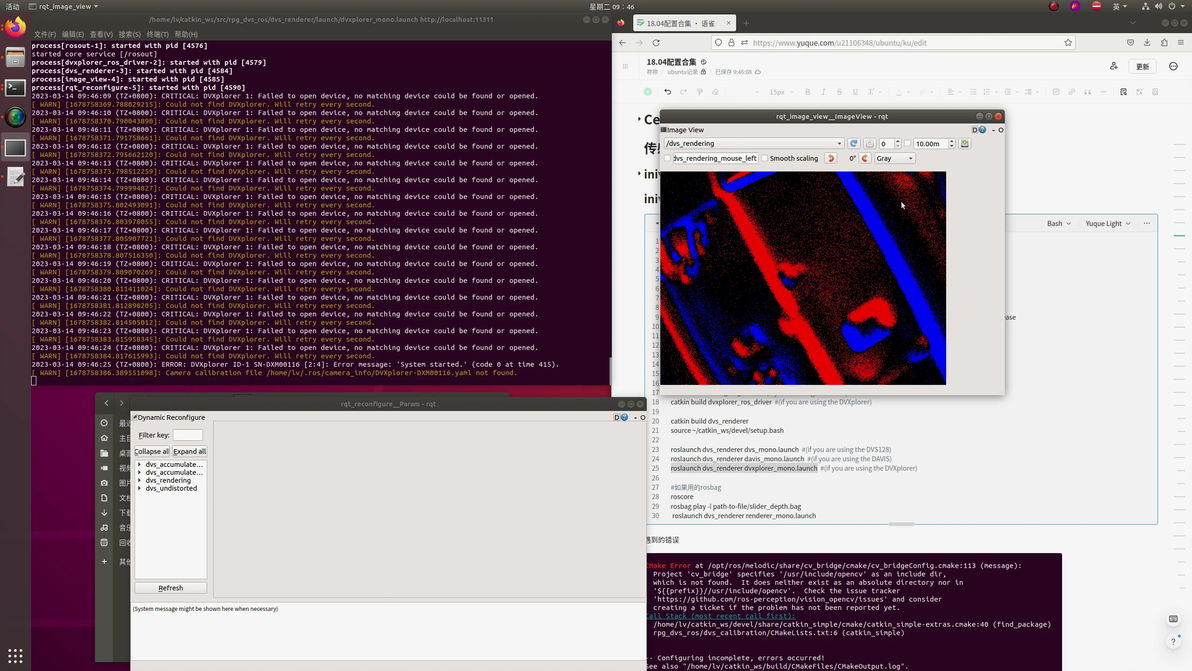Viewport: 1192px width, 671px height.
Task: Bookmark the yuque page with the star icon
Action: 1068,43
